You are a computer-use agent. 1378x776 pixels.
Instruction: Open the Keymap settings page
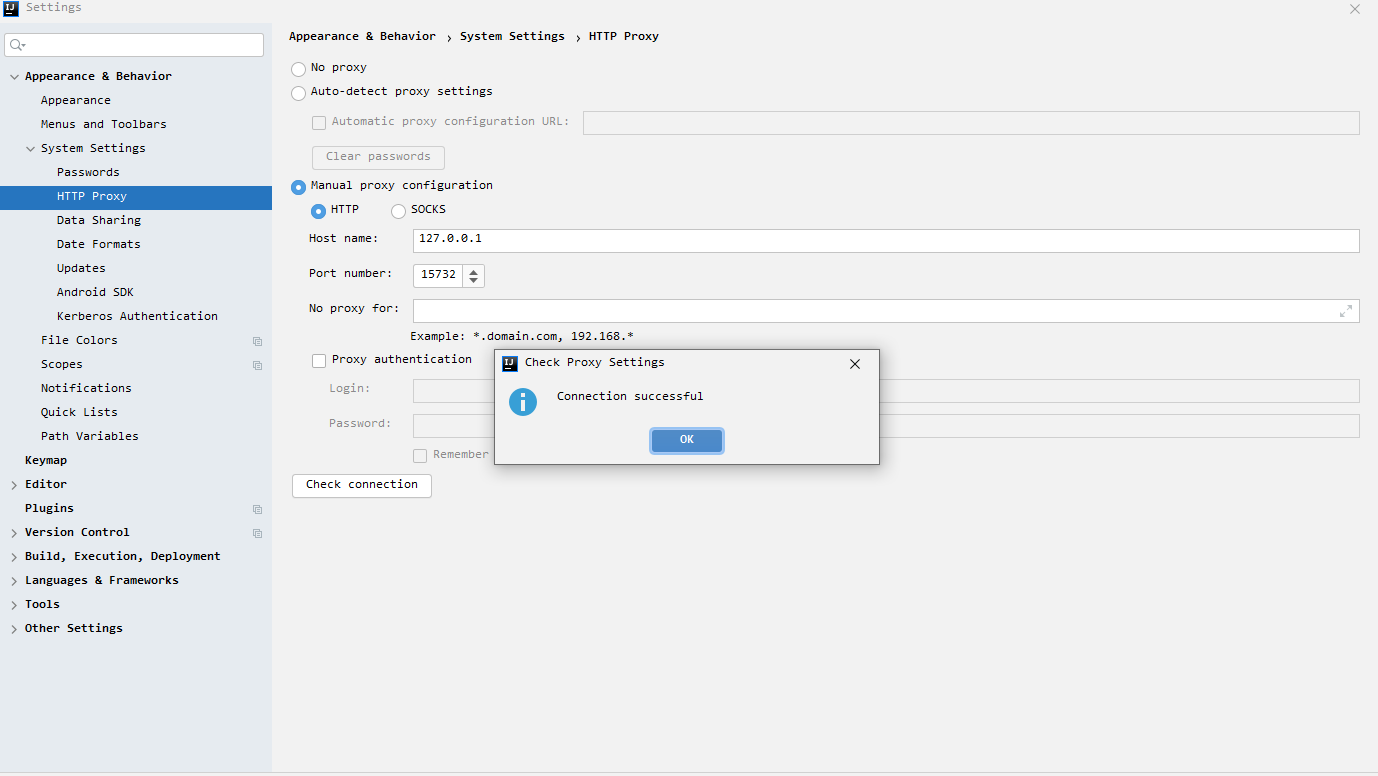pos(46,460)
